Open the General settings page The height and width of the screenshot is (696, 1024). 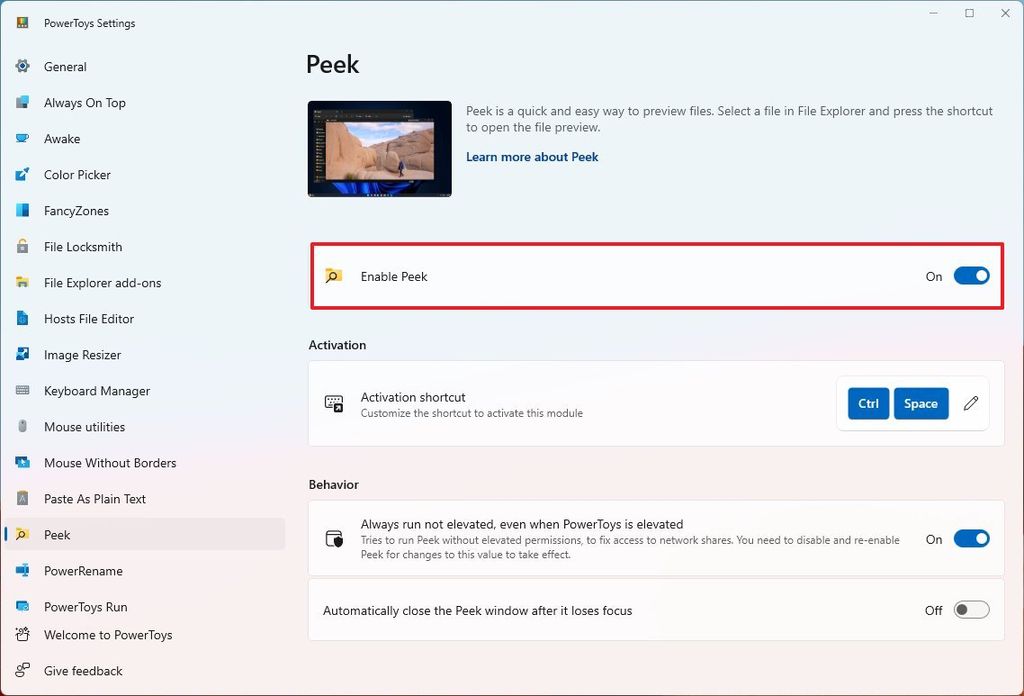point(65,67)
